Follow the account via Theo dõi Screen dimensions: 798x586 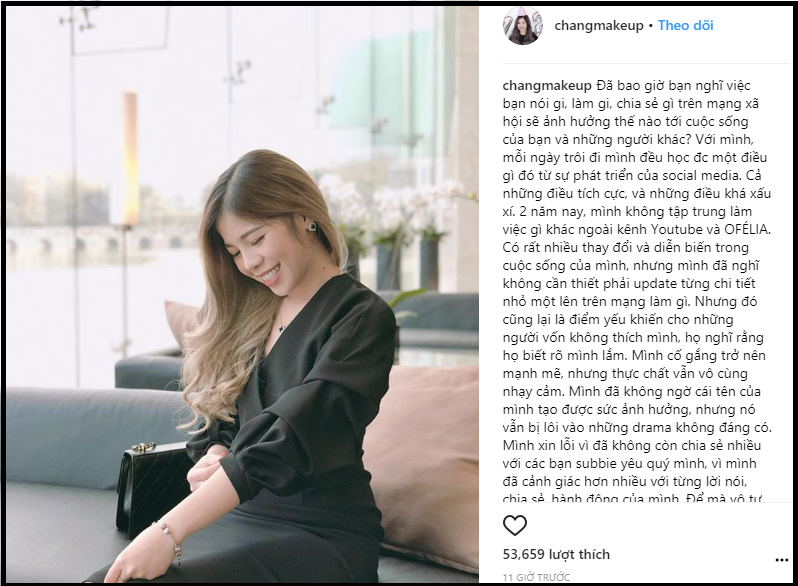pyautogui.click(x=686, y=25)
